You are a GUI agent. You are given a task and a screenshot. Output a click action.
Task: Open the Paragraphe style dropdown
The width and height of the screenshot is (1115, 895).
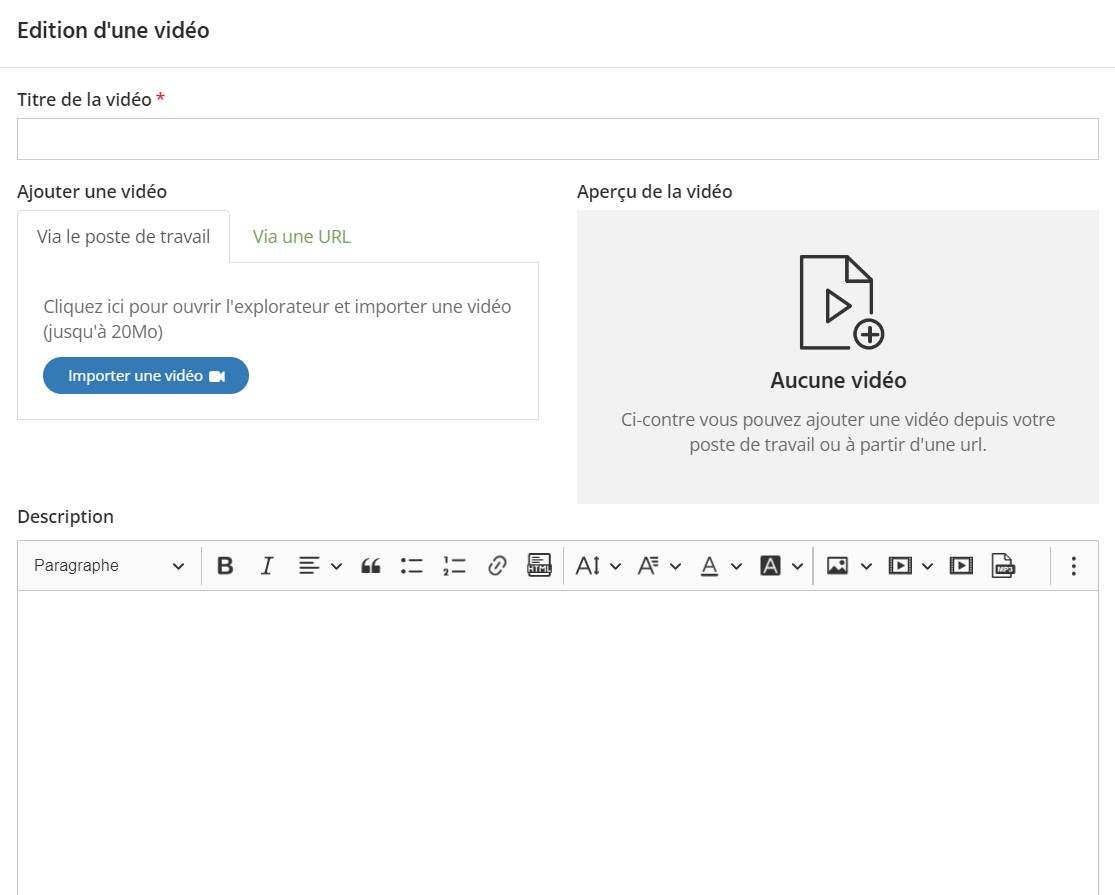coord(109,566)
